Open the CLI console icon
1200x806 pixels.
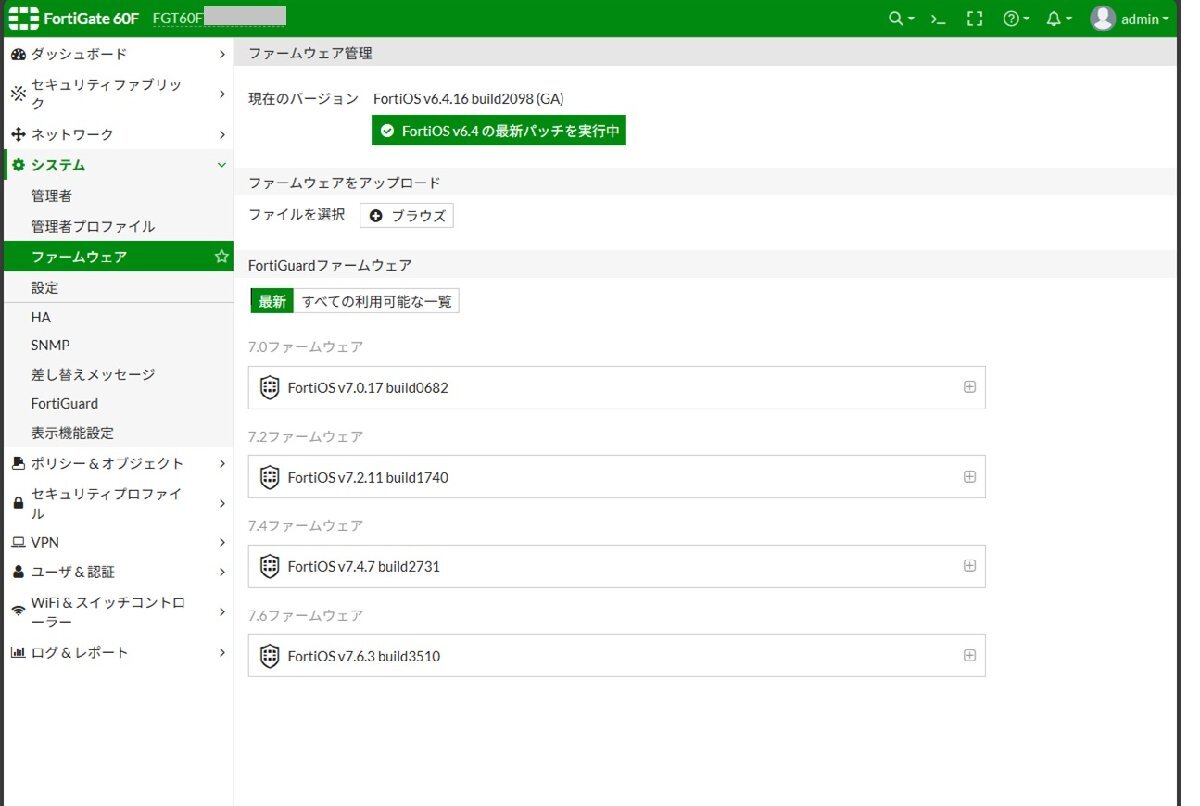click(x=938, y=19)
